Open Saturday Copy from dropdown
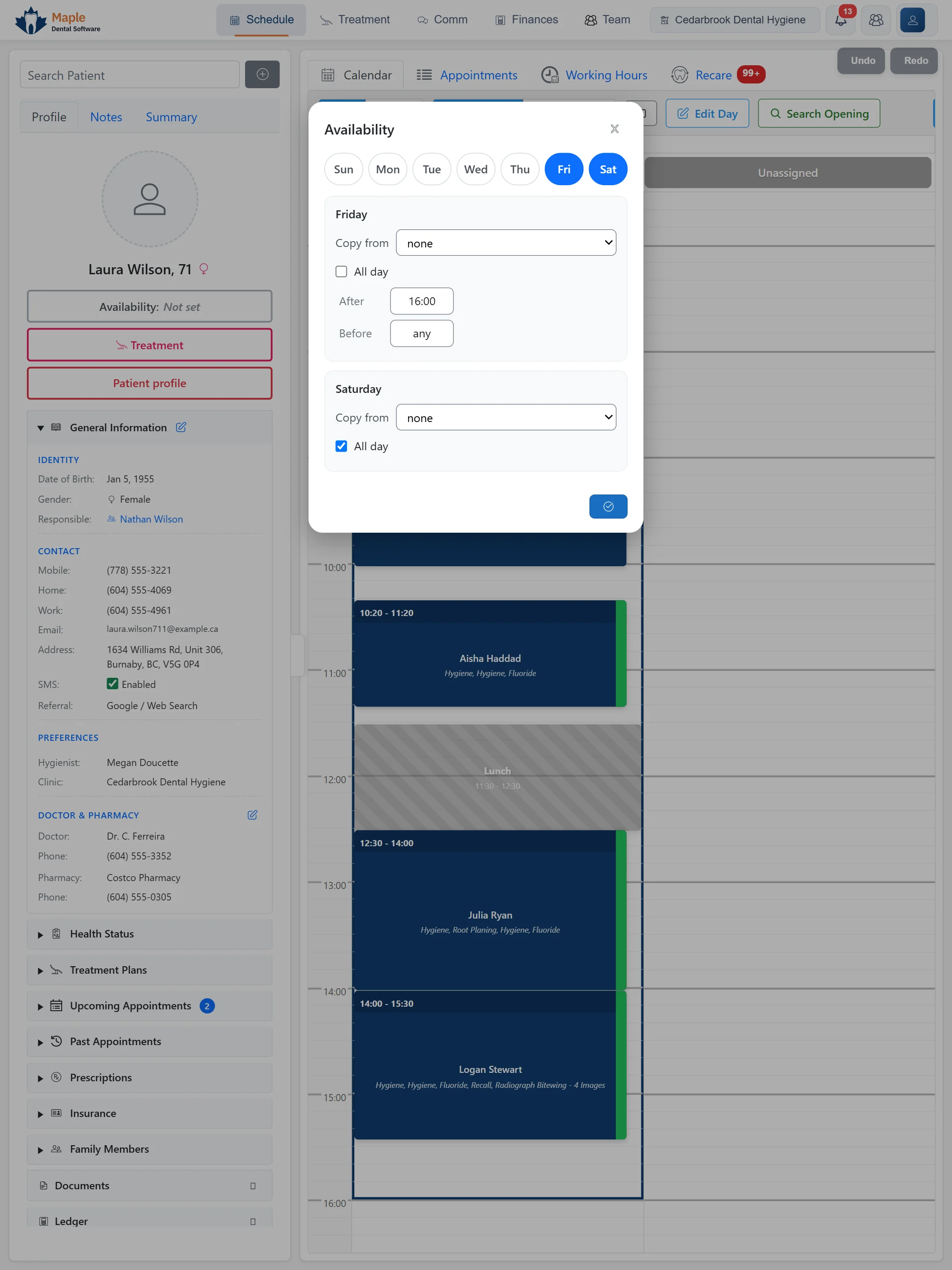 [506, 418]
